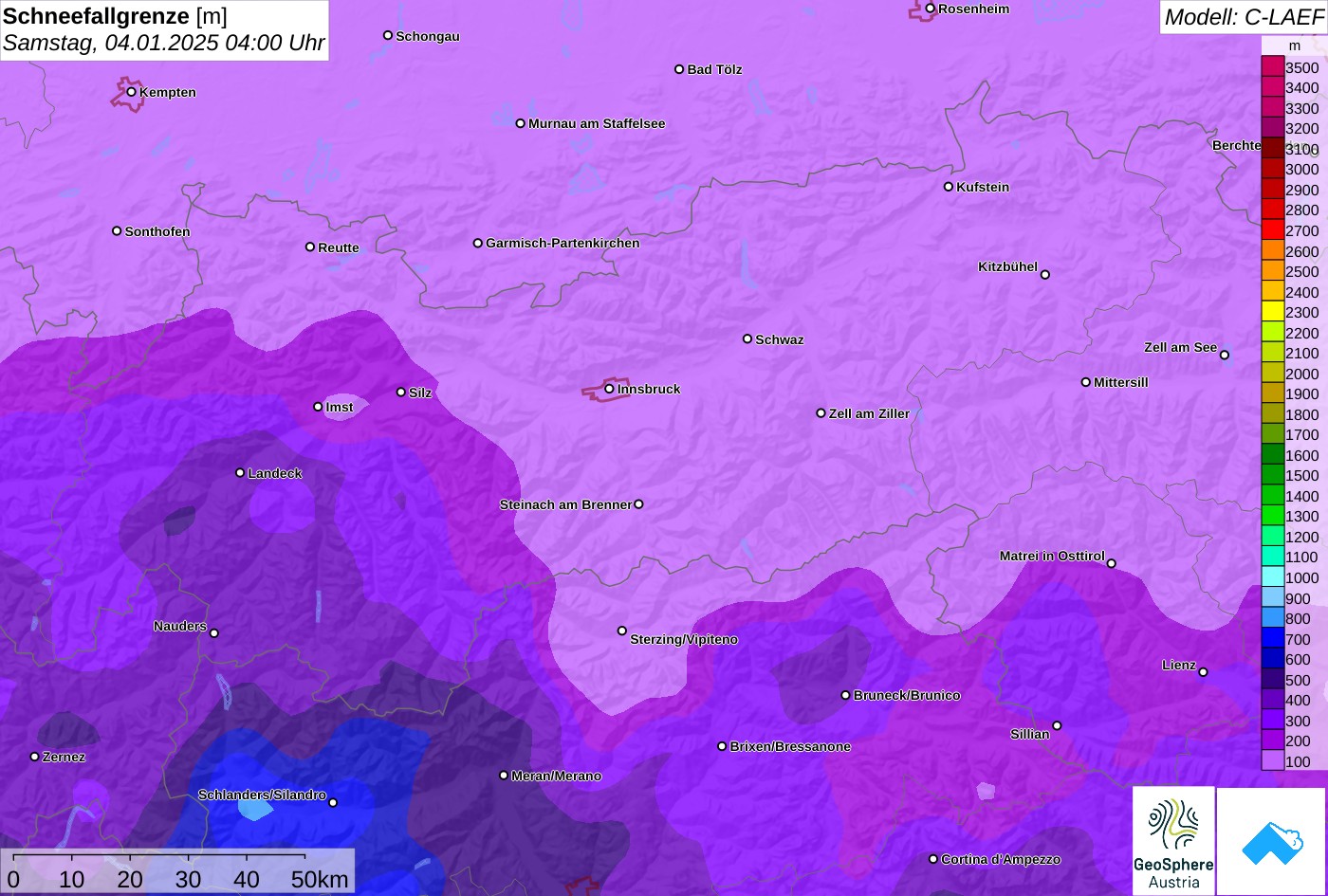Image resolution: width=1328 pixels, height=896 pixels.
Task: Click the partially visible 'Berchte' label
Action: (x=1237, y=145)
